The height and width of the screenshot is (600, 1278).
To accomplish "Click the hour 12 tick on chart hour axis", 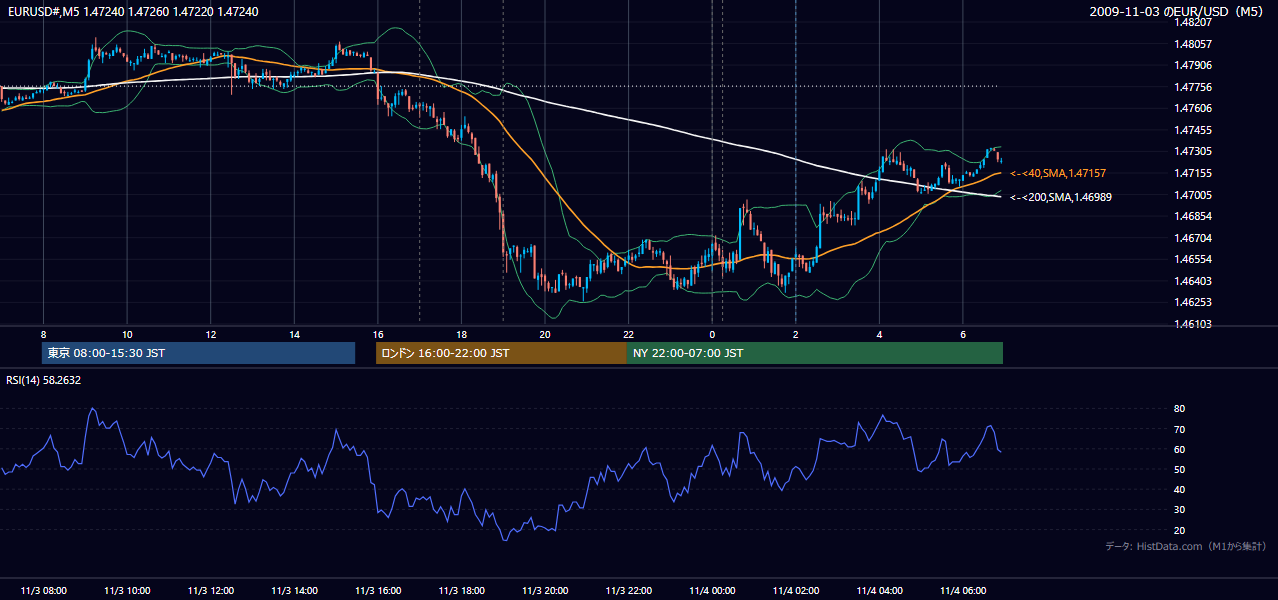I will (210, 334).
